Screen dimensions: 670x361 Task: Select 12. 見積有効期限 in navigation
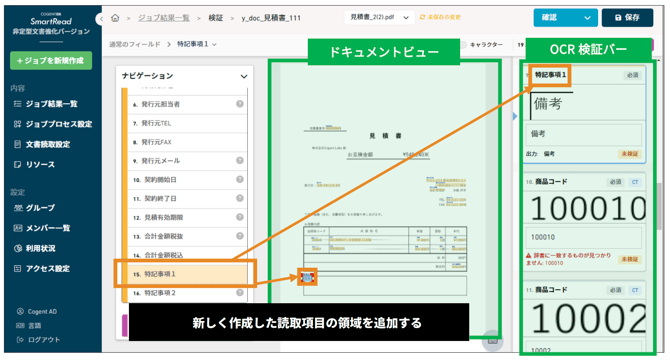(188, 217)
